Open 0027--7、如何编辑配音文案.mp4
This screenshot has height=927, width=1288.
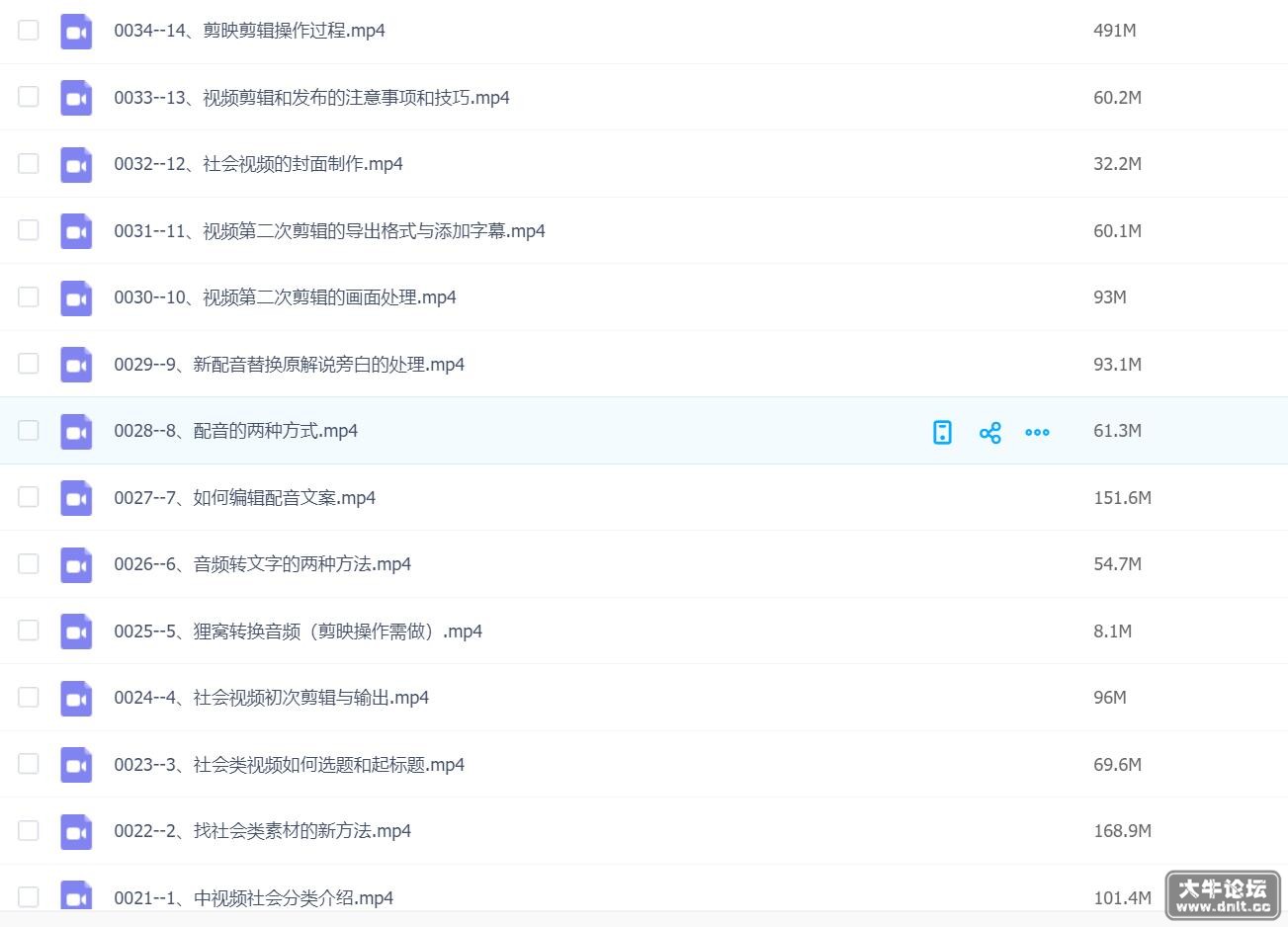(x=244, y=498)
